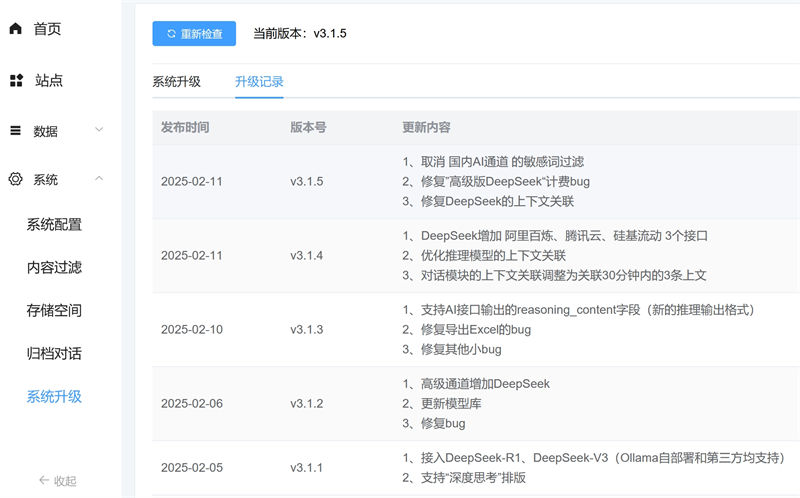This screenshot has height=498, width=800.
Task: Click the 2025-02-11 date in v3.1.4 row
Action: (192, 256)
